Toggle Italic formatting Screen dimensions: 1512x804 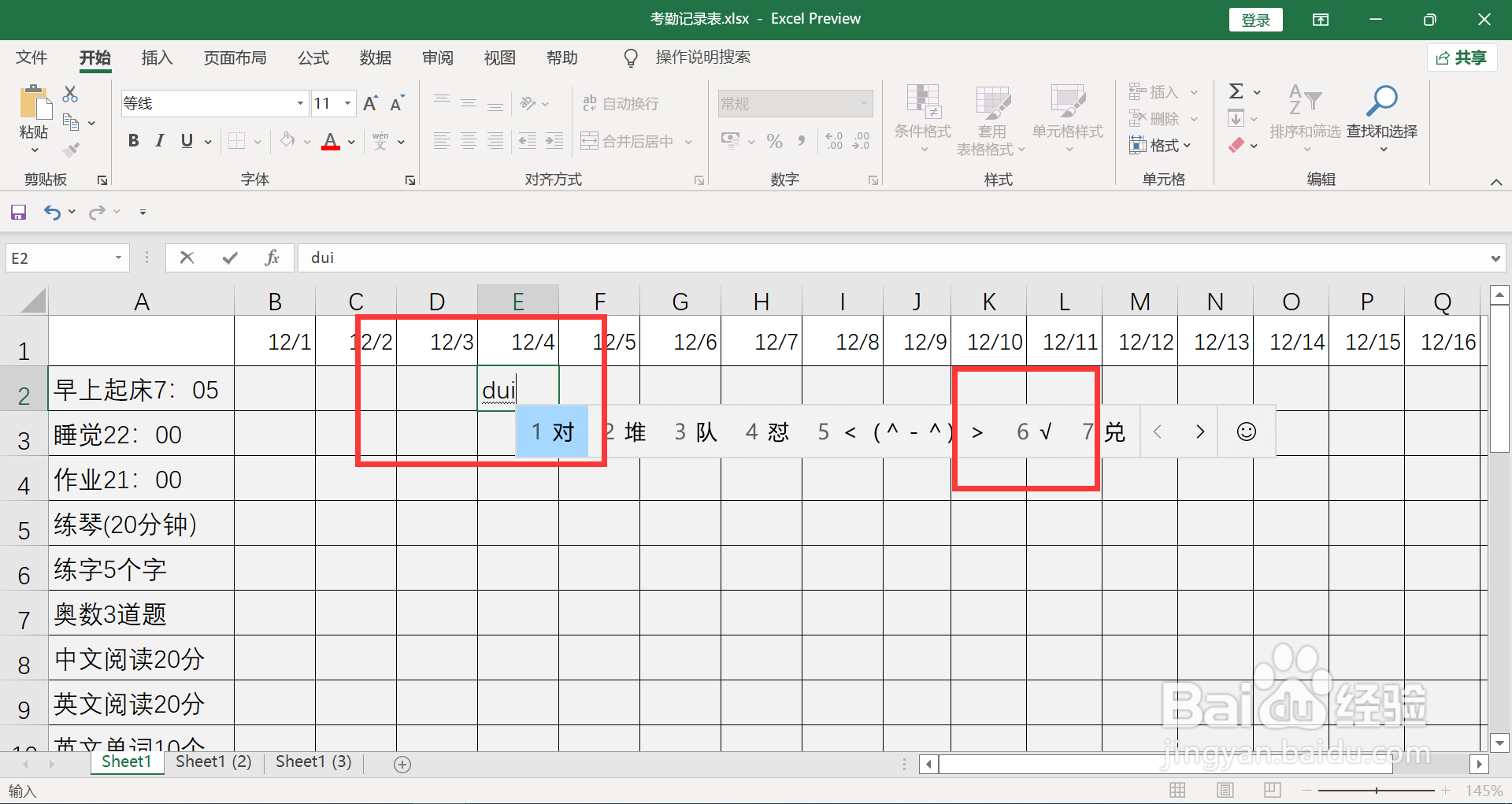(160, 141)
